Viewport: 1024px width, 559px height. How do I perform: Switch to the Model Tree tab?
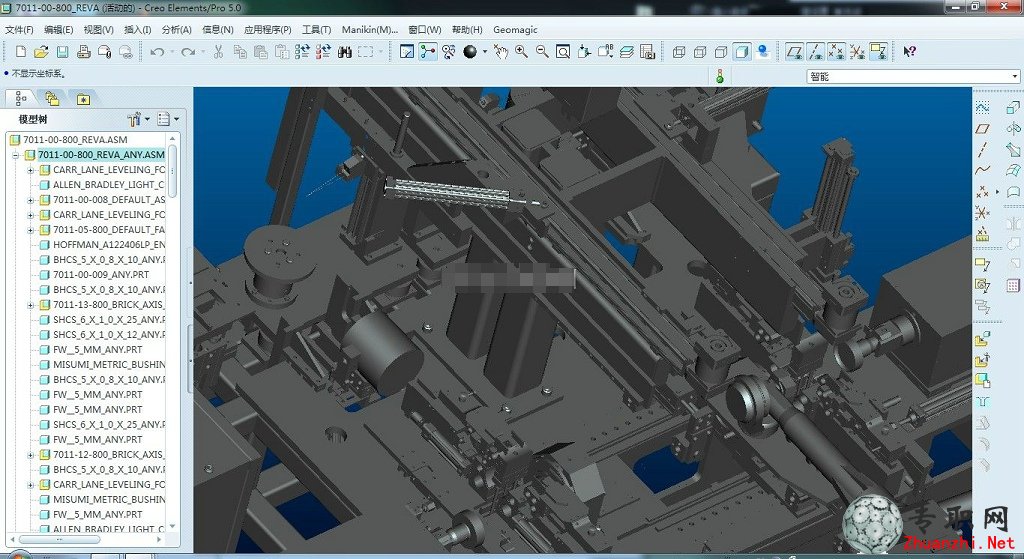[21, 99]
